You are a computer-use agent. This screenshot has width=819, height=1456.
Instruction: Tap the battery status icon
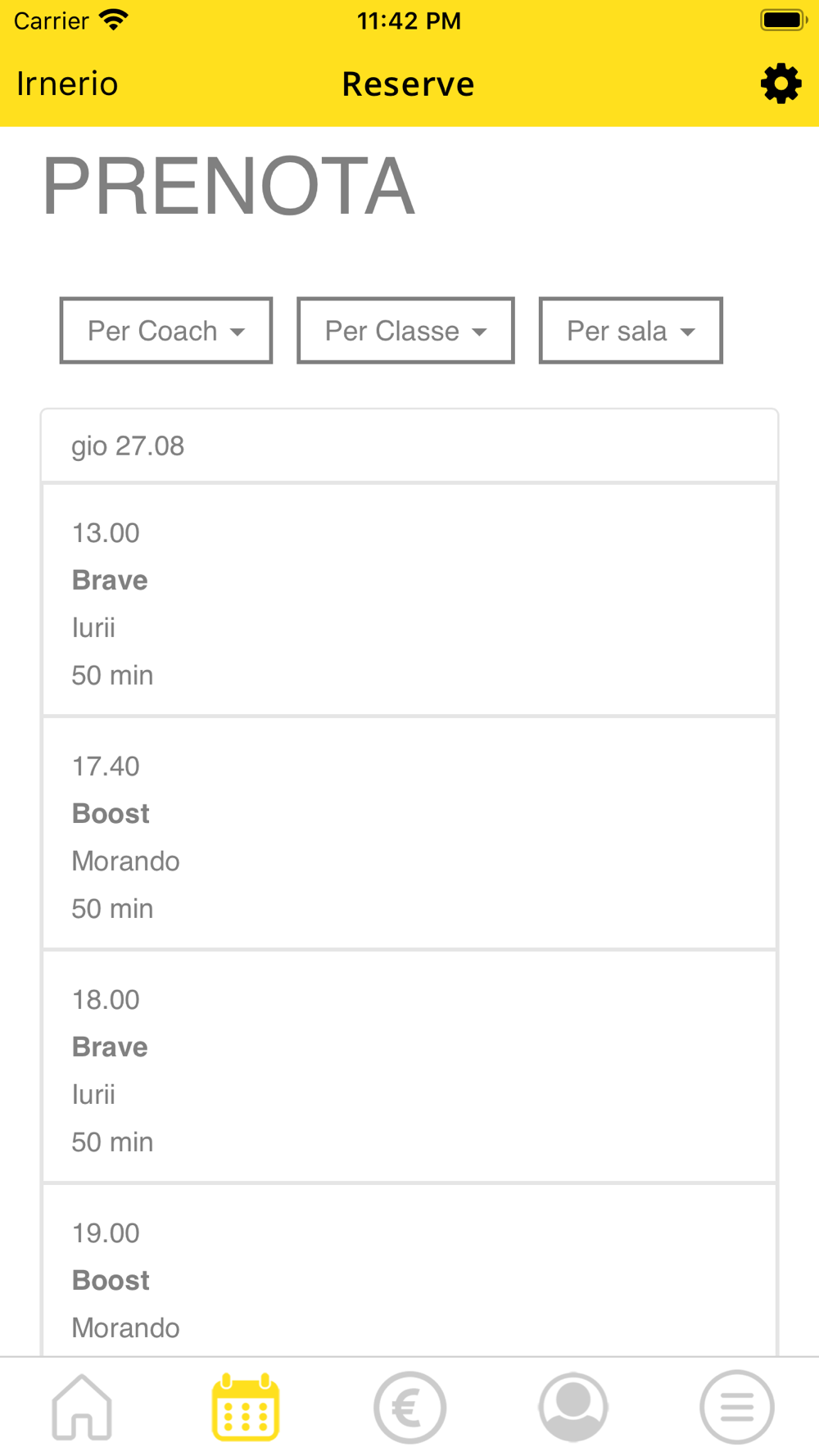(783, 20)
